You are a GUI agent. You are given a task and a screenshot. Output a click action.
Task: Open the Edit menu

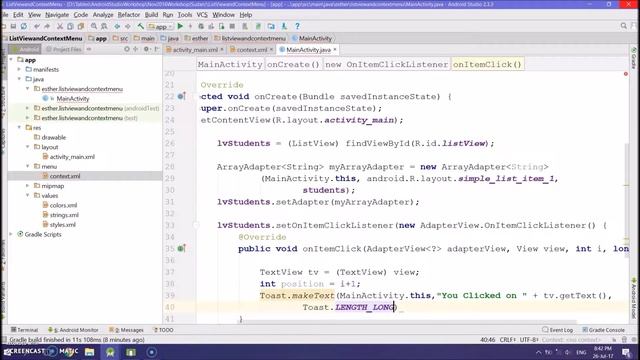(x=18, y=15)
